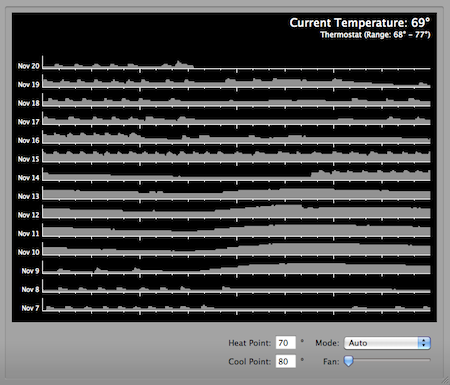Screen dimensions: 450x385
Task: Select the Nov 9 graph row
Action: point(236,268)
